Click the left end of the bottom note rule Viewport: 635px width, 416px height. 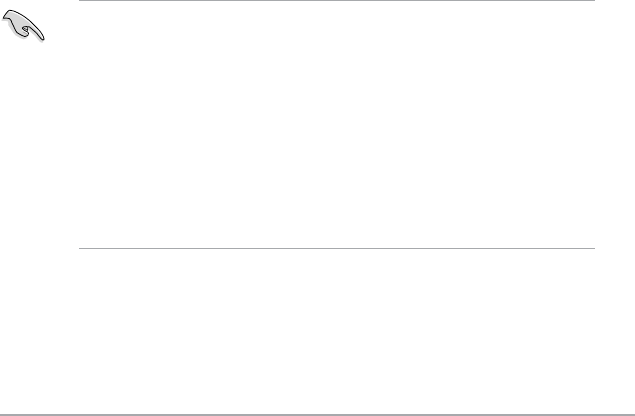pos(82,249)
